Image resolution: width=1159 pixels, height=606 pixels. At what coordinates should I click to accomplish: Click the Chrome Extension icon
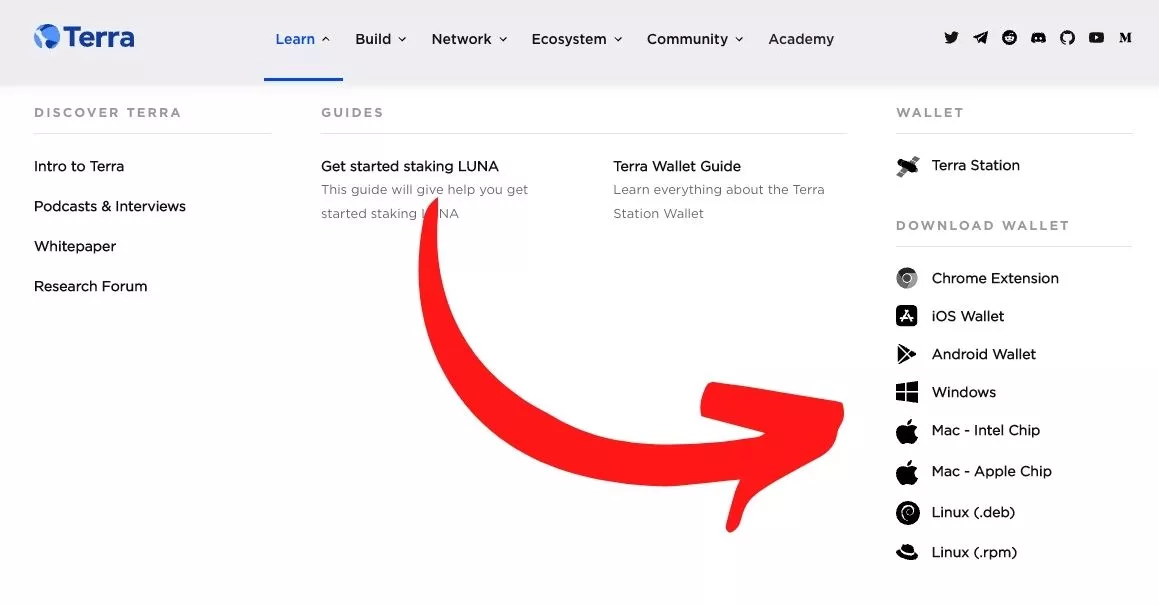[907, 278]
